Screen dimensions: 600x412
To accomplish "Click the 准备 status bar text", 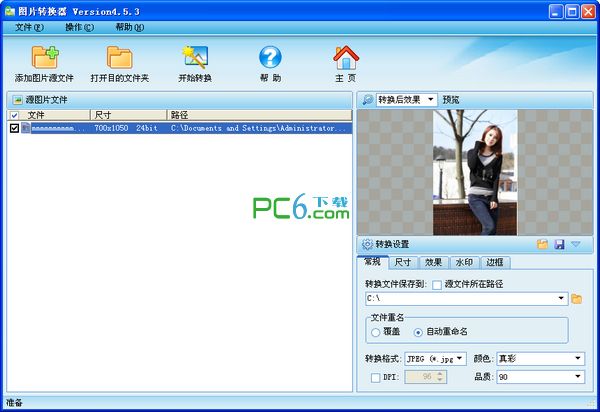I will point(14,403).
